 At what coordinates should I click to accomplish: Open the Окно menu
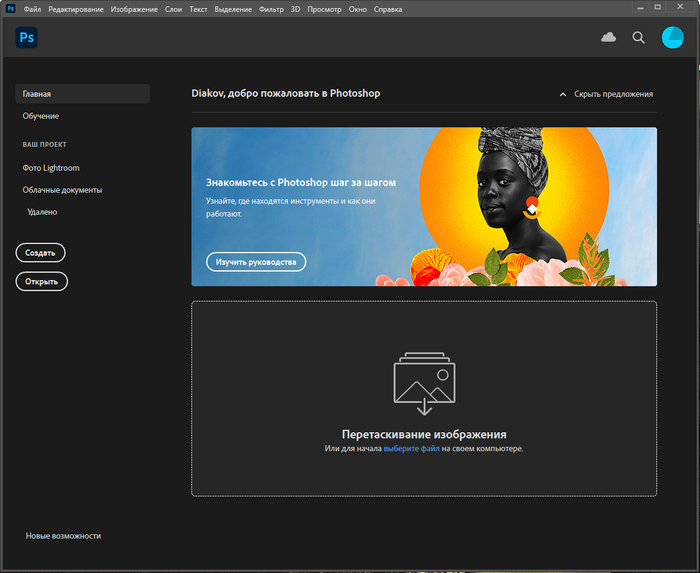(x=358, y=9)
